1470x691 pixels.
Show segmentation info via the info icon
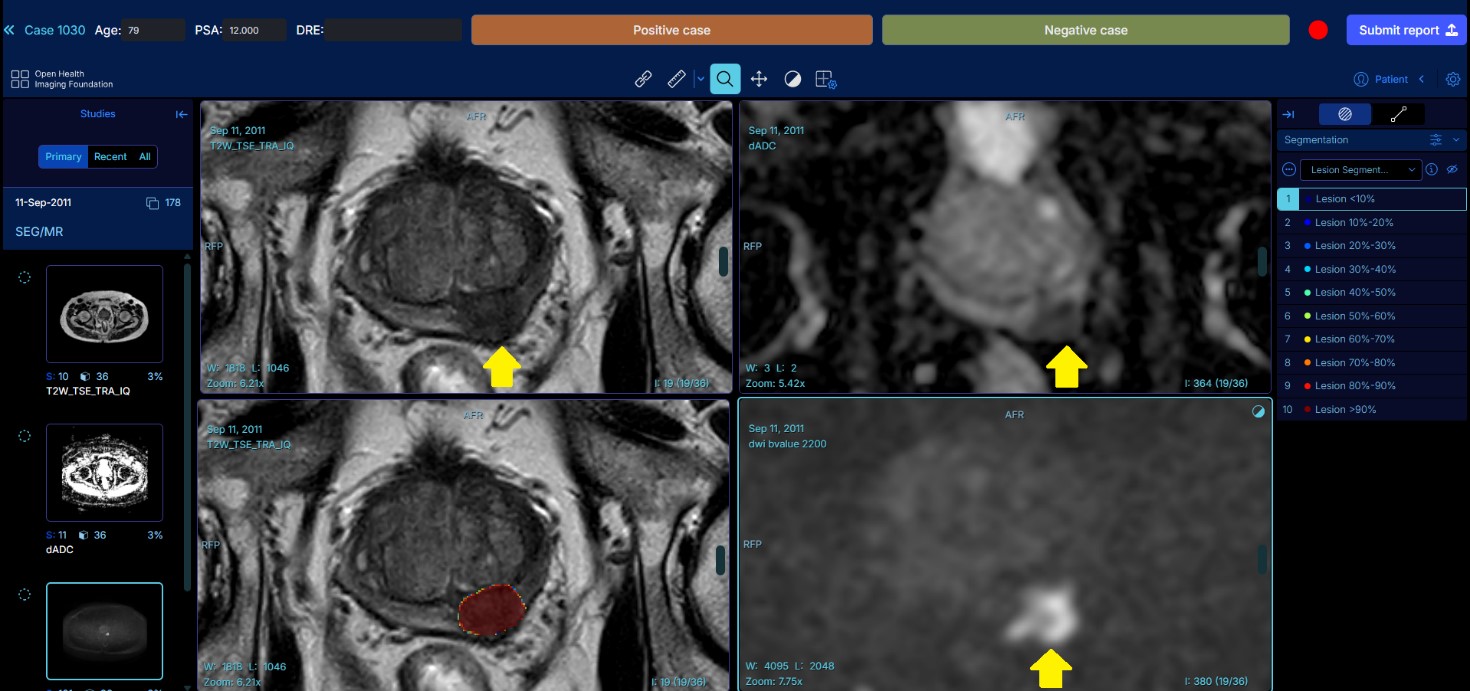coord(1431,170)
